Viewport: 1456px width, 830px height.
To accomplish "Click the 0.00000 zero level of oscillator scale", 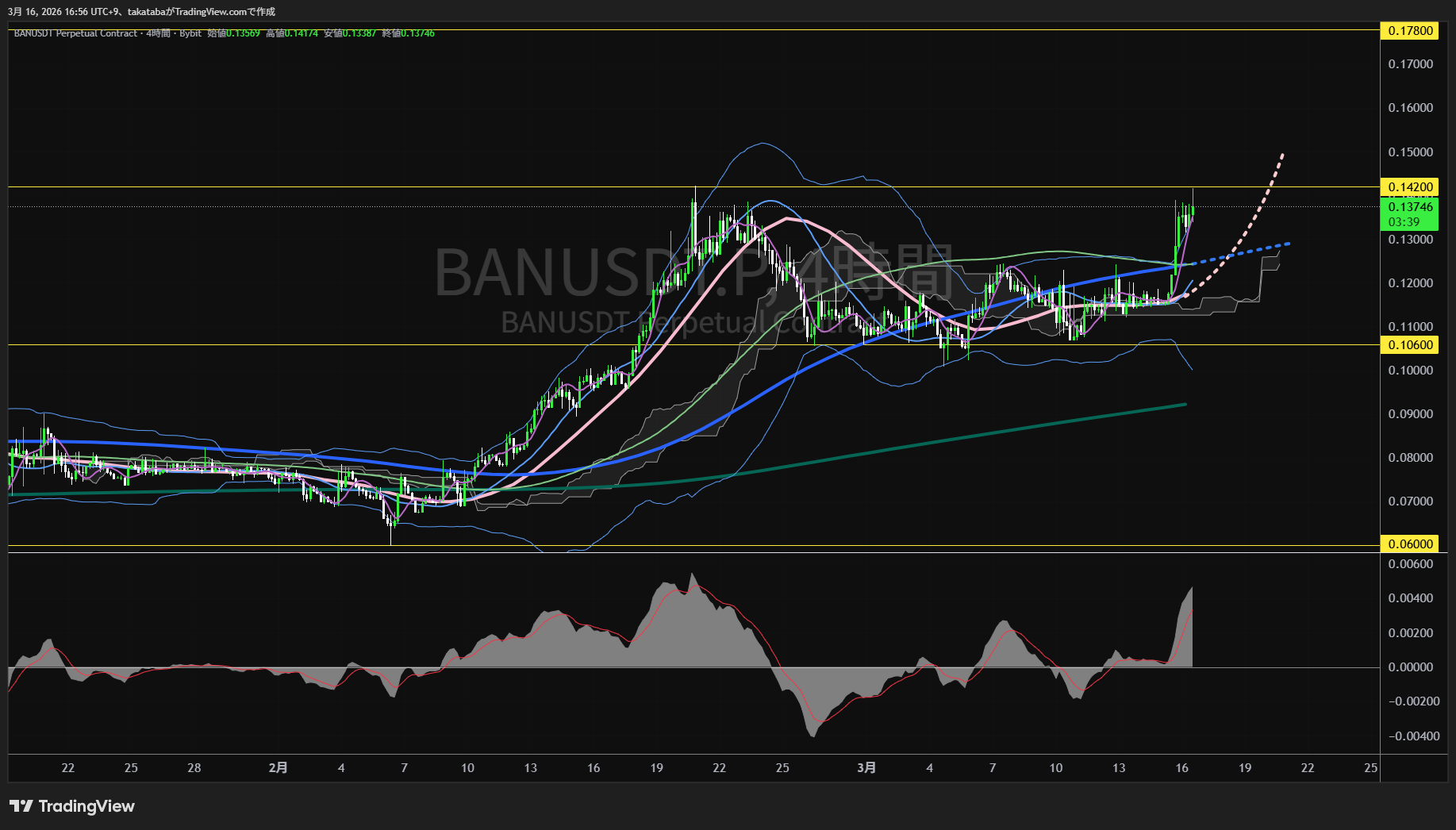I will point(1410,667).
